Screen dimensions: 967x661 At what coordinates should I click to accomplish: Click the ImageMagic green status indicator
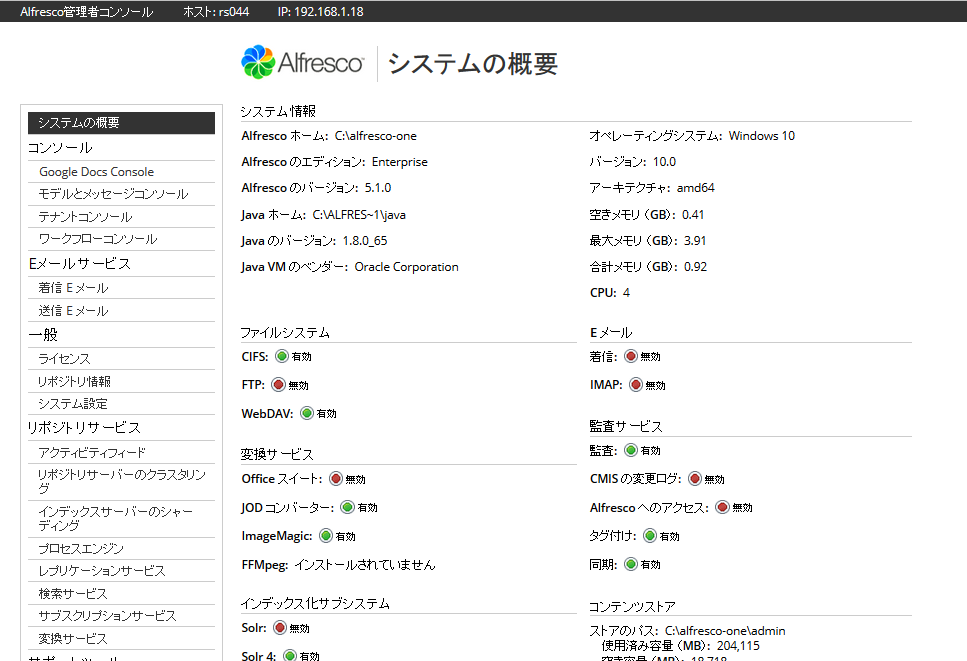click(326, 536)
